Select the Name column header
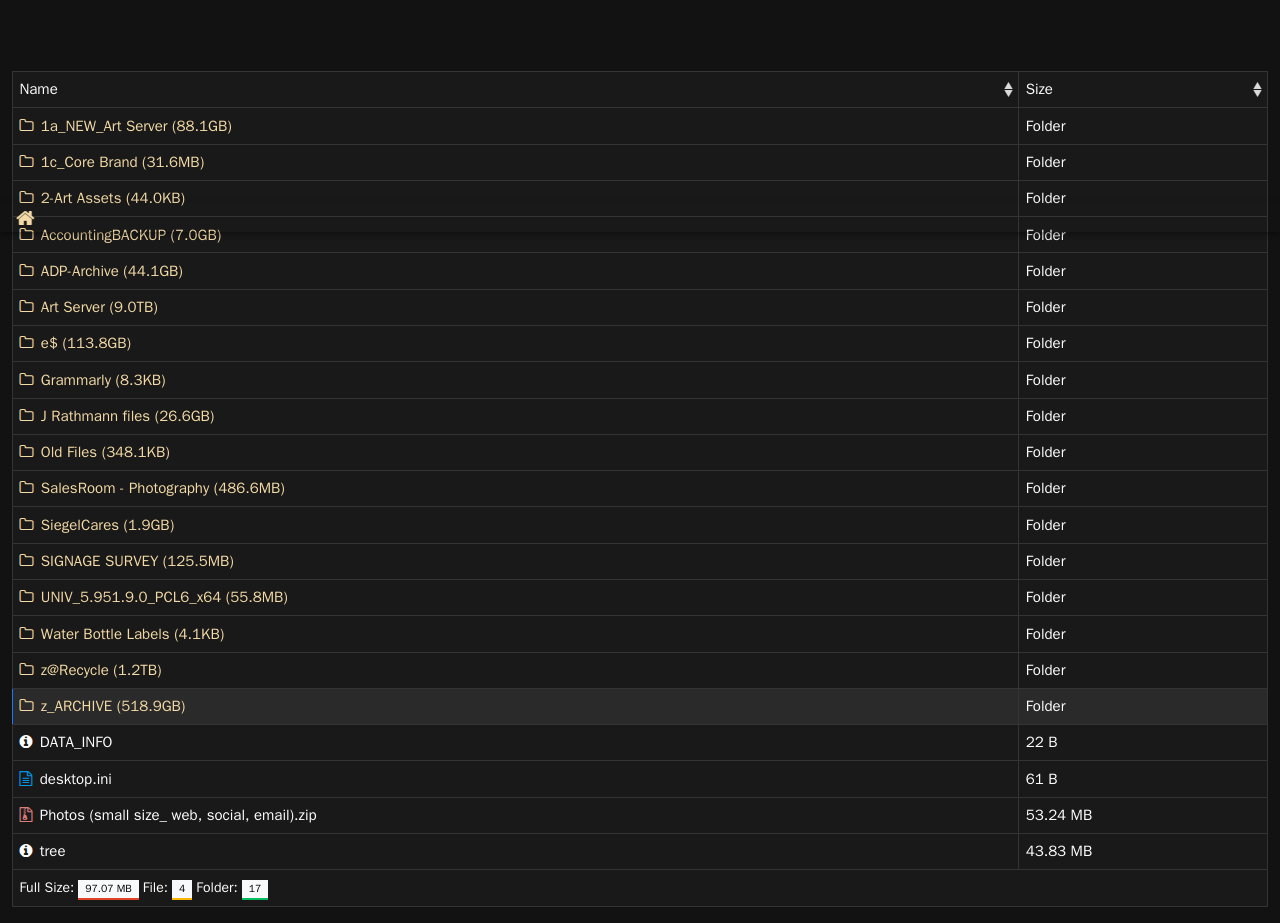Screen dimensions: 1280x923 [39, 89]
